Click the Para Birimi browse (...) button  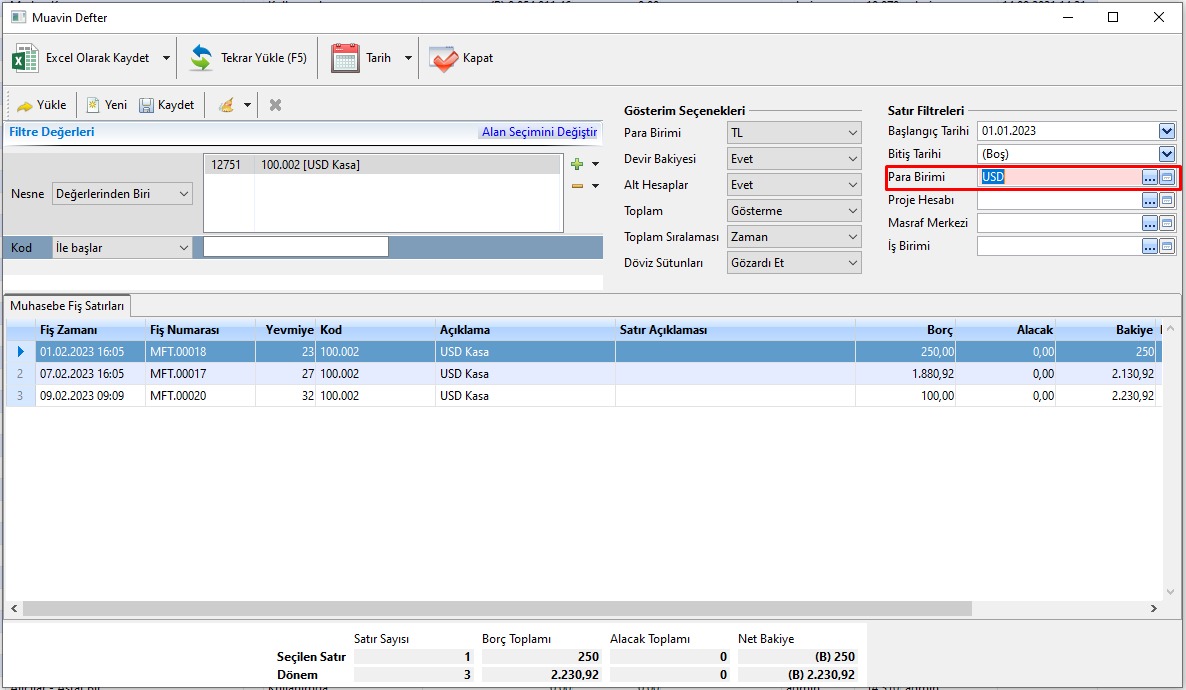(x=1150, y=177)
